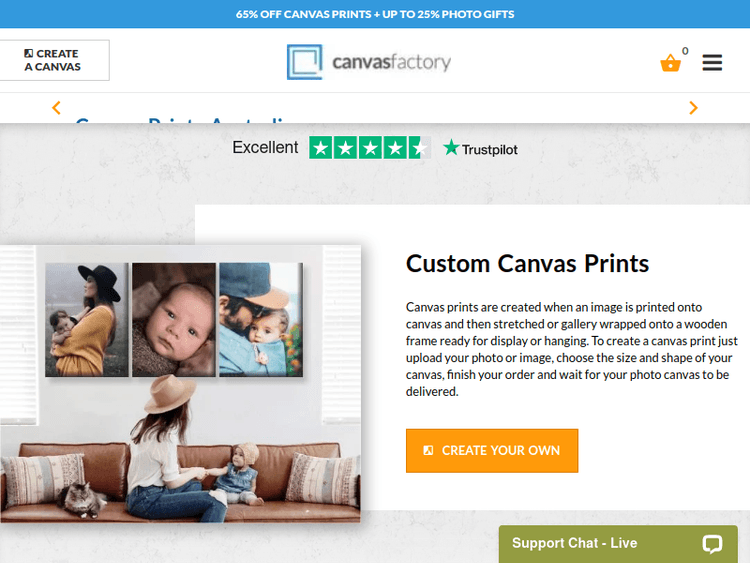Click the Custom Canvas Prints heading
The height and width of the screenshot is (563, 750).
pyautogui.click(x=527, y=264)
